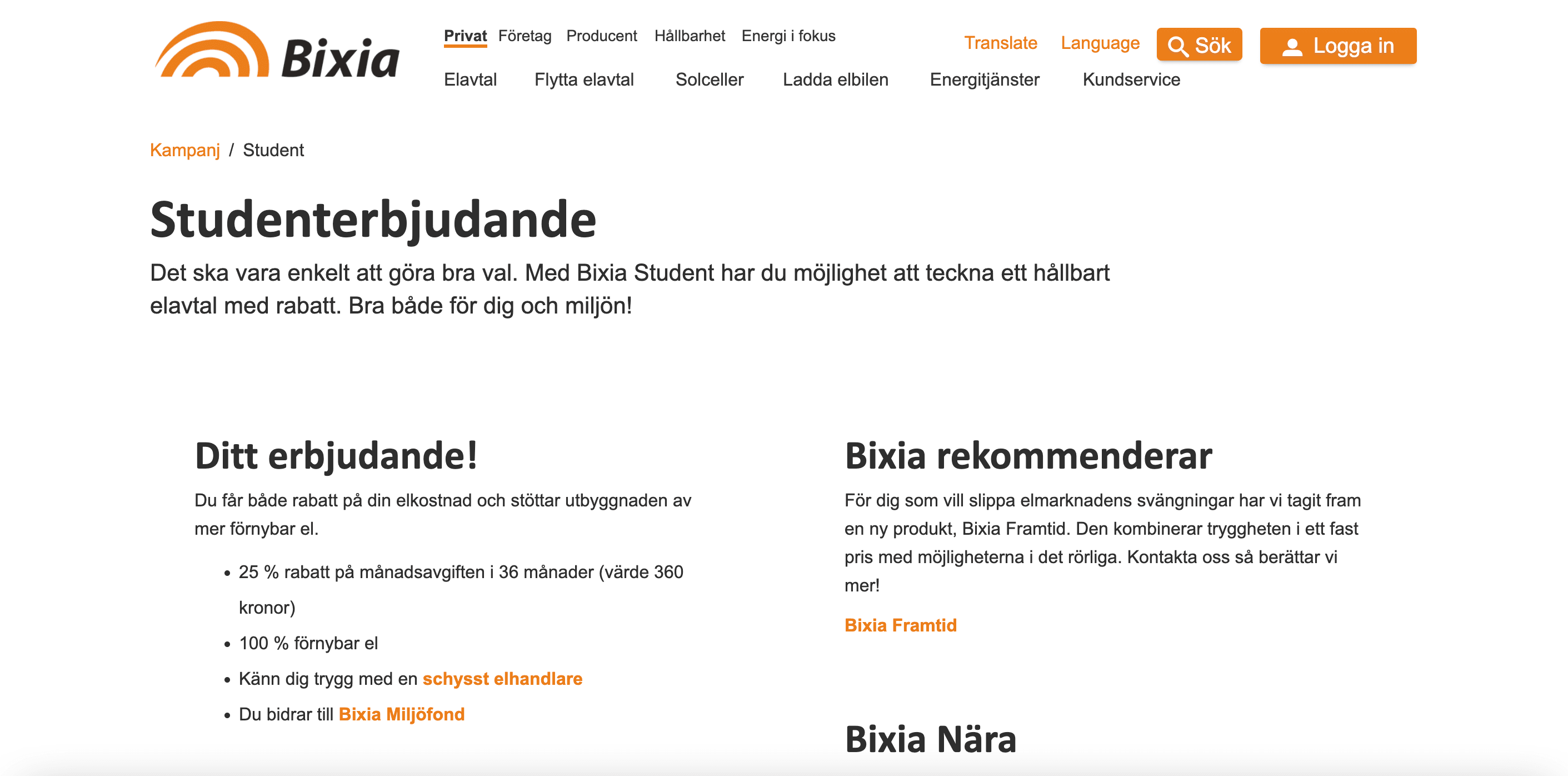The image size is (1568, 776).
Task: Open the Kundservice menu item
Action: coord(1131,79)
